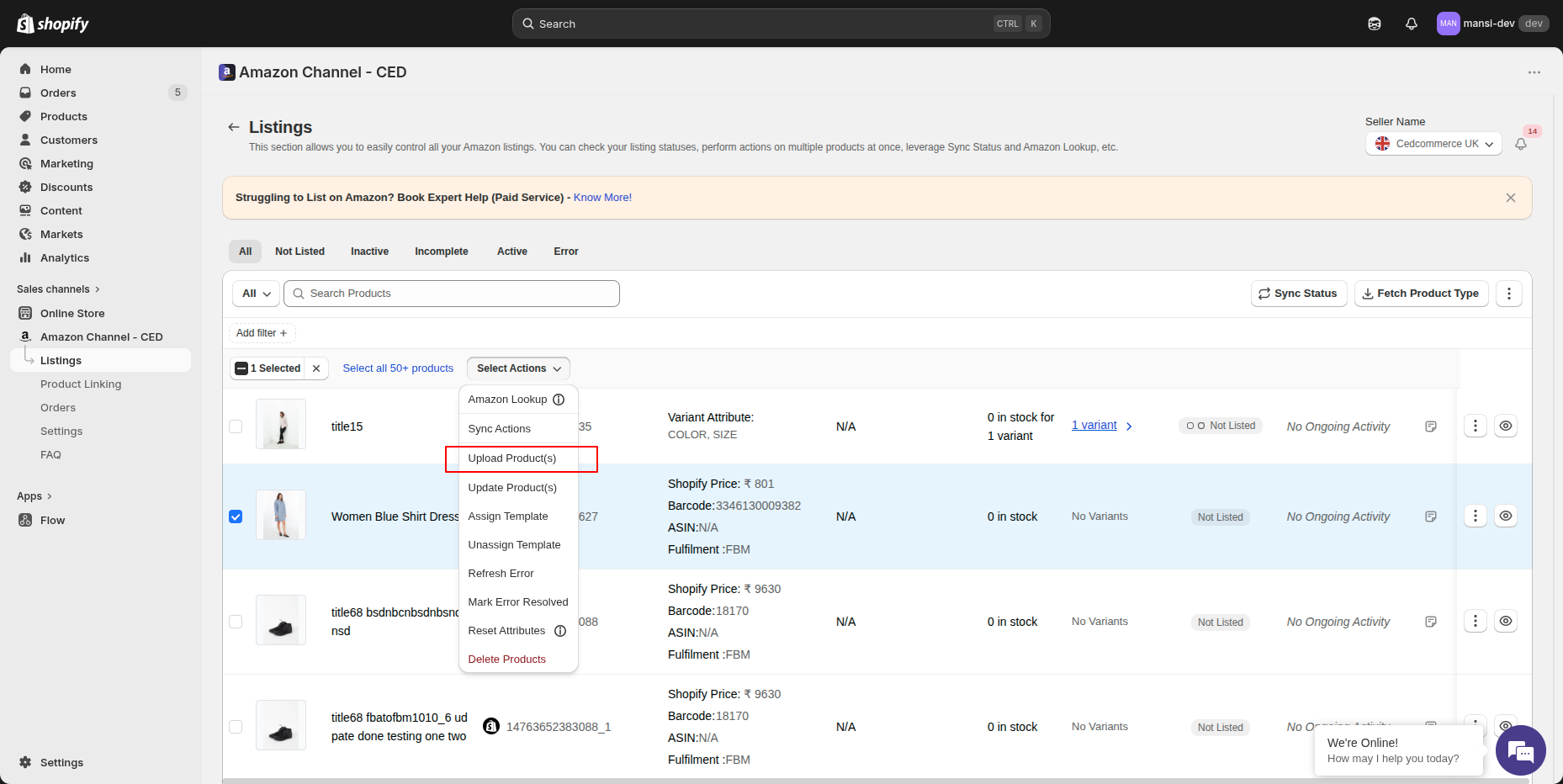The width and height of the screenshot is (1563, 784).
Task: Open the live chat bubble
Action: [x=1521, y=750]
